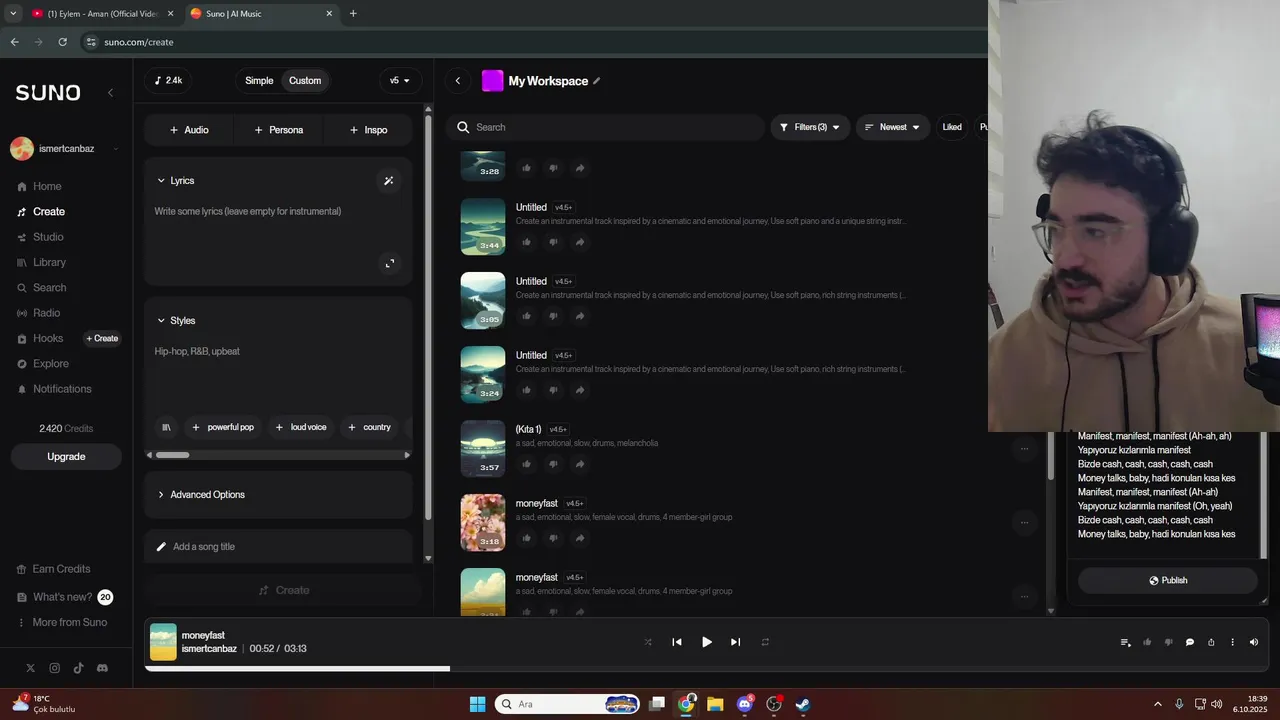The width and height of the screenshot is (1280, 720).
Task: Add a Persona
Action: (279, 130)
